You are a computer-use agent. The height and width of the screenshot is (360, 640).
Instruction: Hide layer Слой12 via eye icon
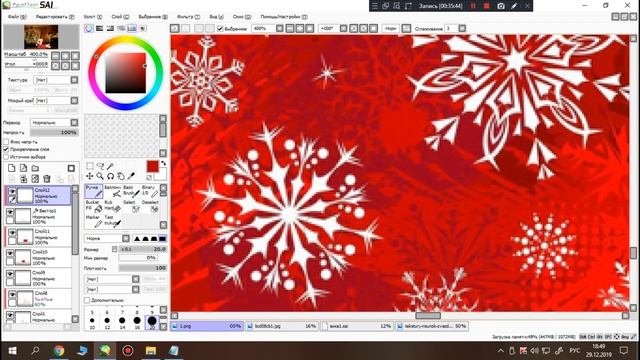click(12, 191)
